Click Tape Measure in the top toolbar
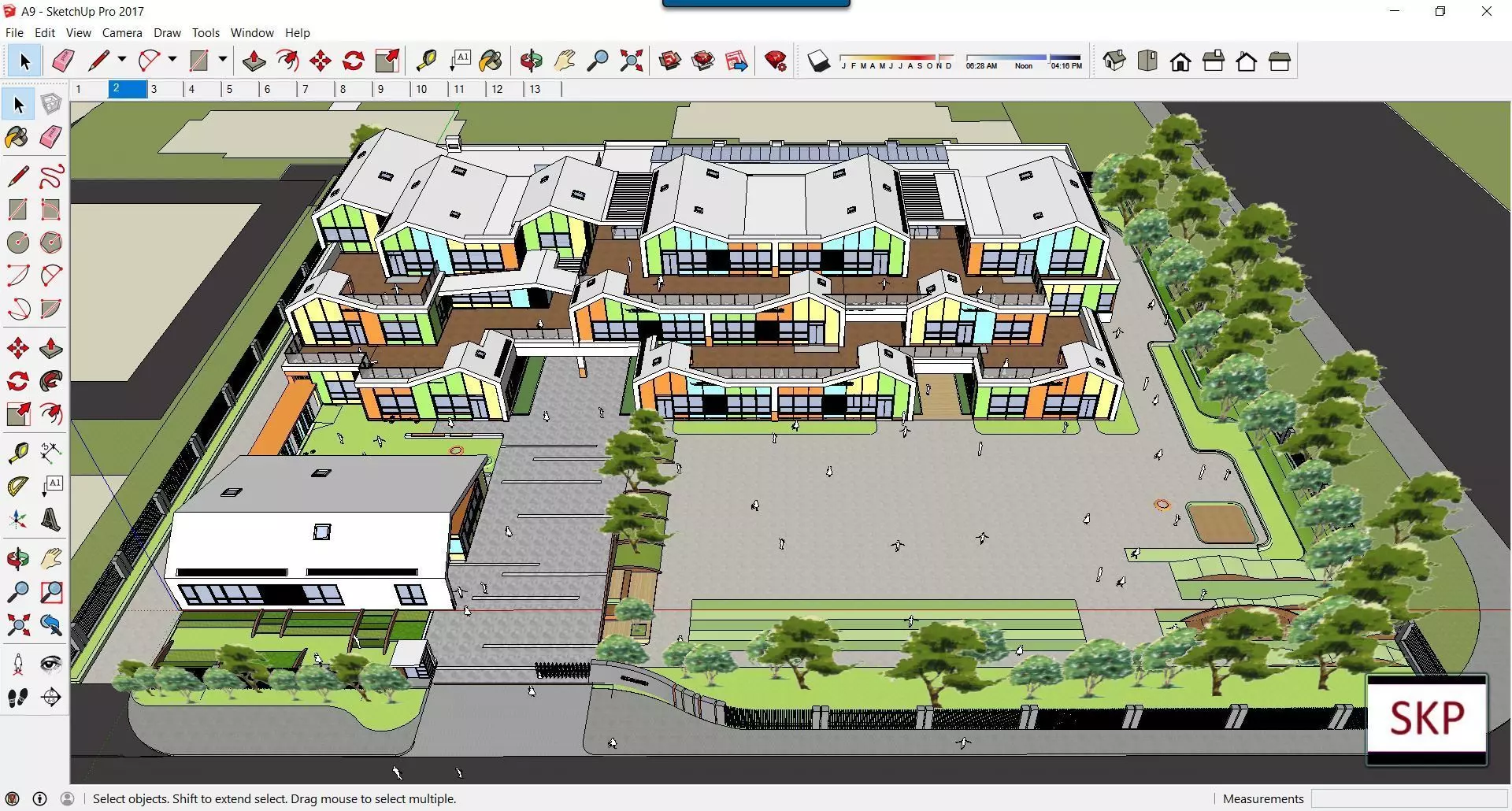This screenshot has height=811, width=1512. [426, 61]
